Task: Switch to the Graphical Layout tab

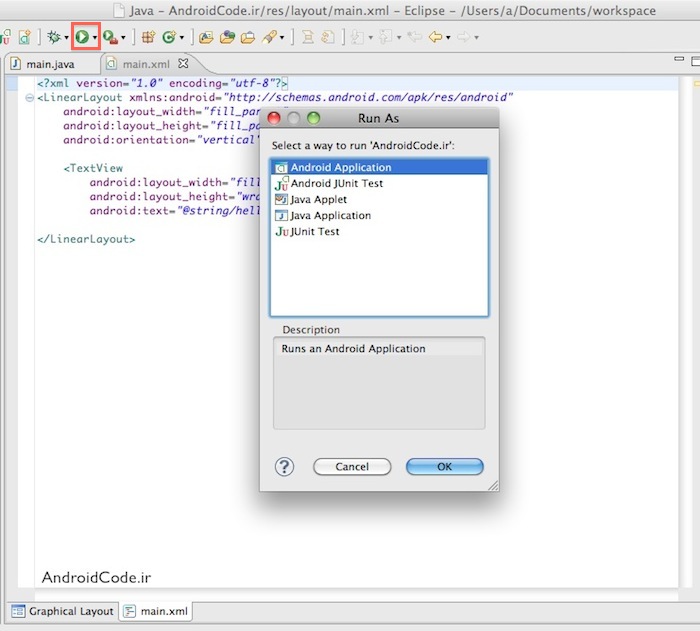Action: 63,611
